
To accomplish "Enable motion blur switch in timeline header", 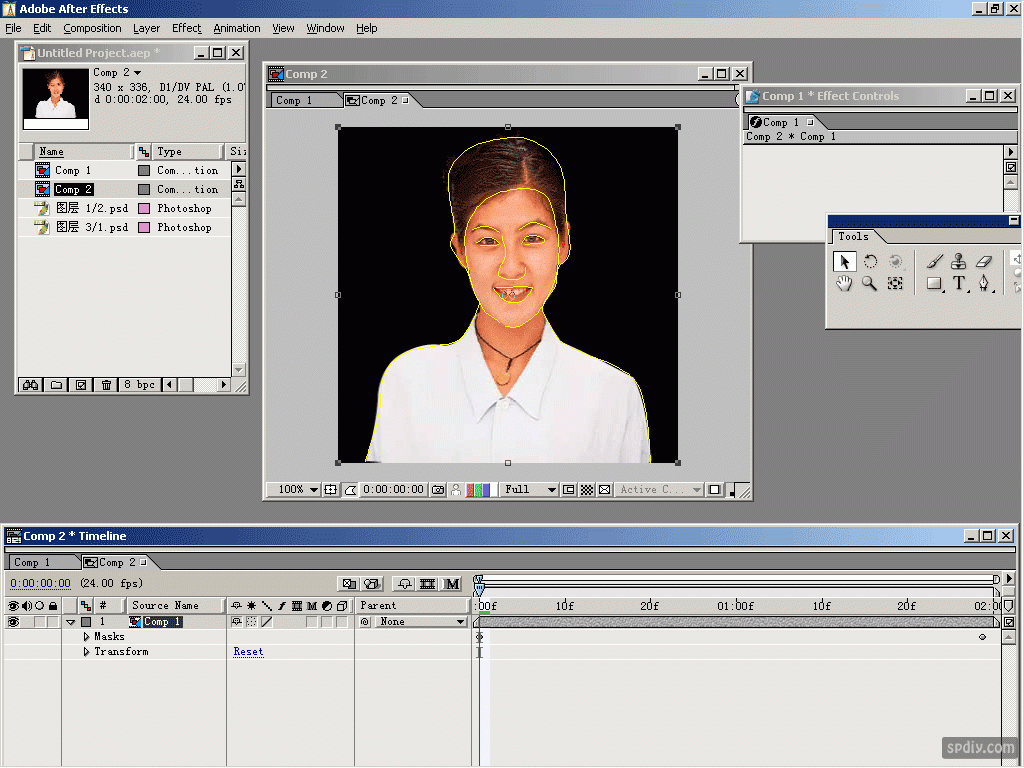I will 452,584.
